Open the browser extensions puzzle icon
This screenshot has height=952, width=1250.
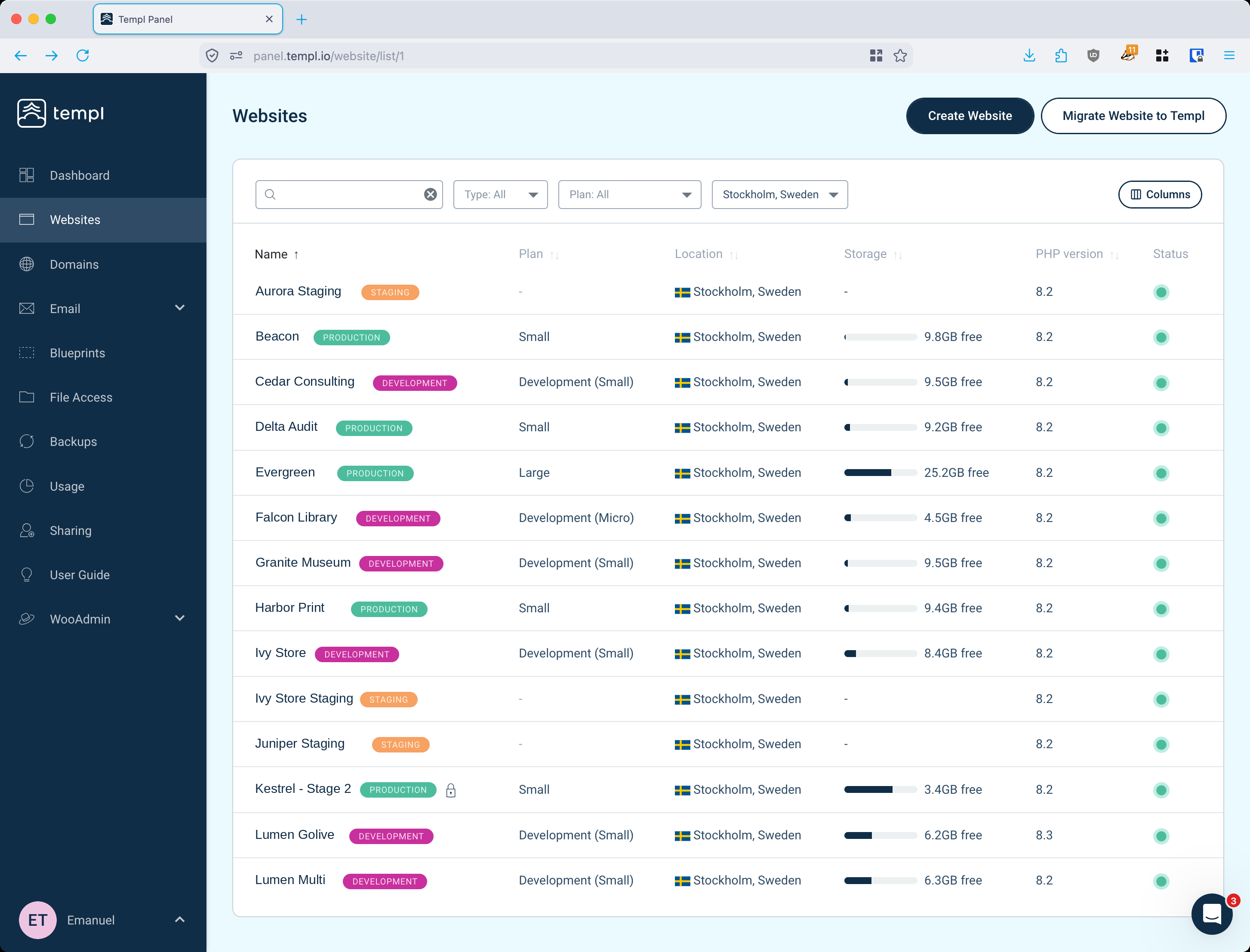click(x=1061, y=55)
